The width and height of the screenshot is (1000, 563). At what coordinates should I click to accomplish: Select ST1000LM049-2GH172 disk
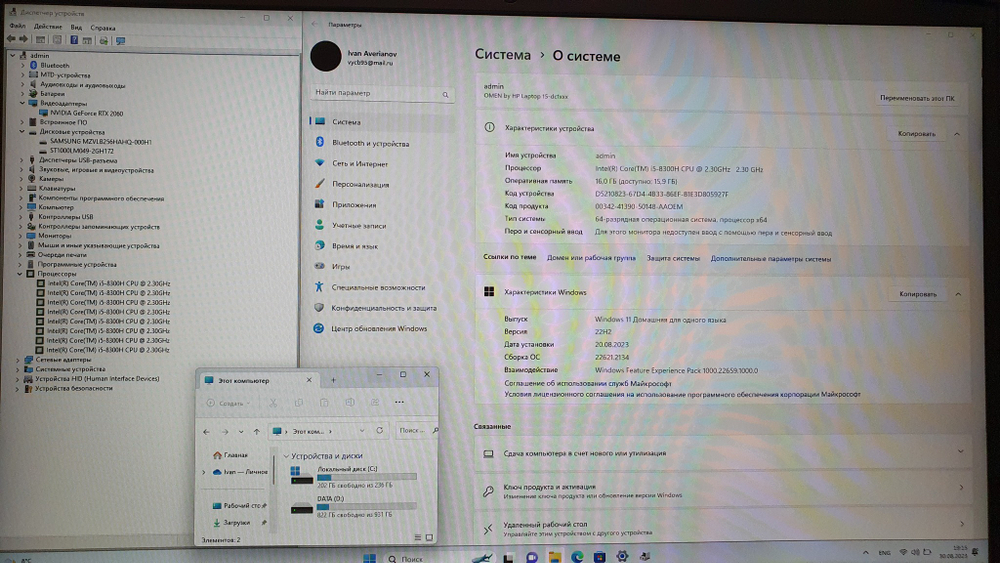(82, 151)
